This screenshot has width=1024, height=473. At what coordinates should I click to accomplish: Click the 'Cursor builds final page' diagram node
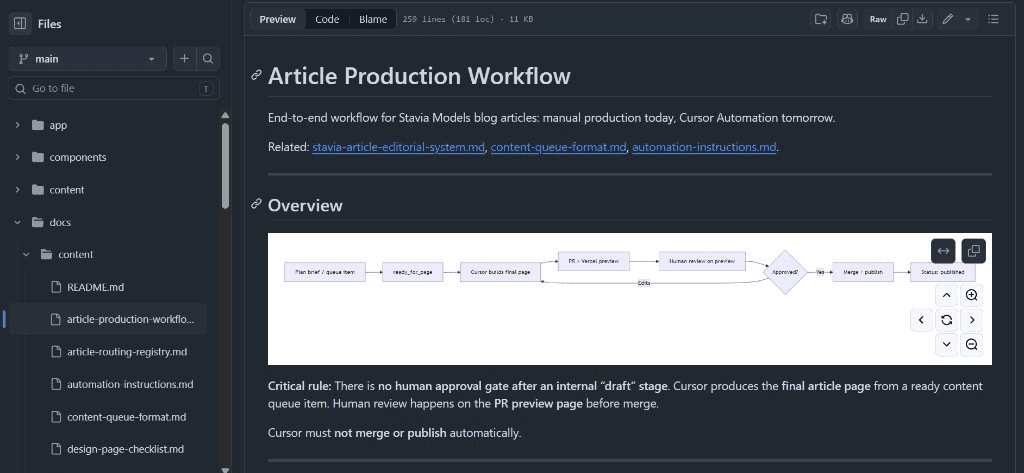tap(500, 272)
